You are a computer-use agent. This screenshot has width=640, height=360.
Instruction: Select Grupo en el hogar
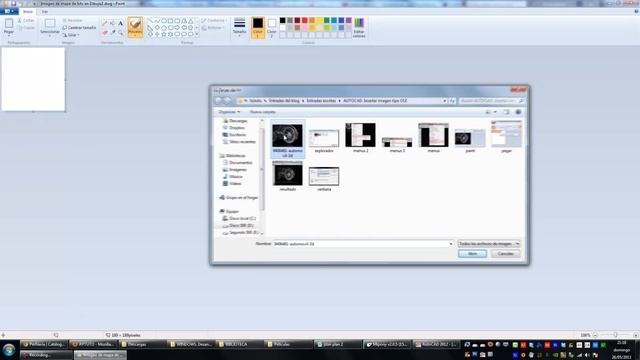[x=239, y=198]
